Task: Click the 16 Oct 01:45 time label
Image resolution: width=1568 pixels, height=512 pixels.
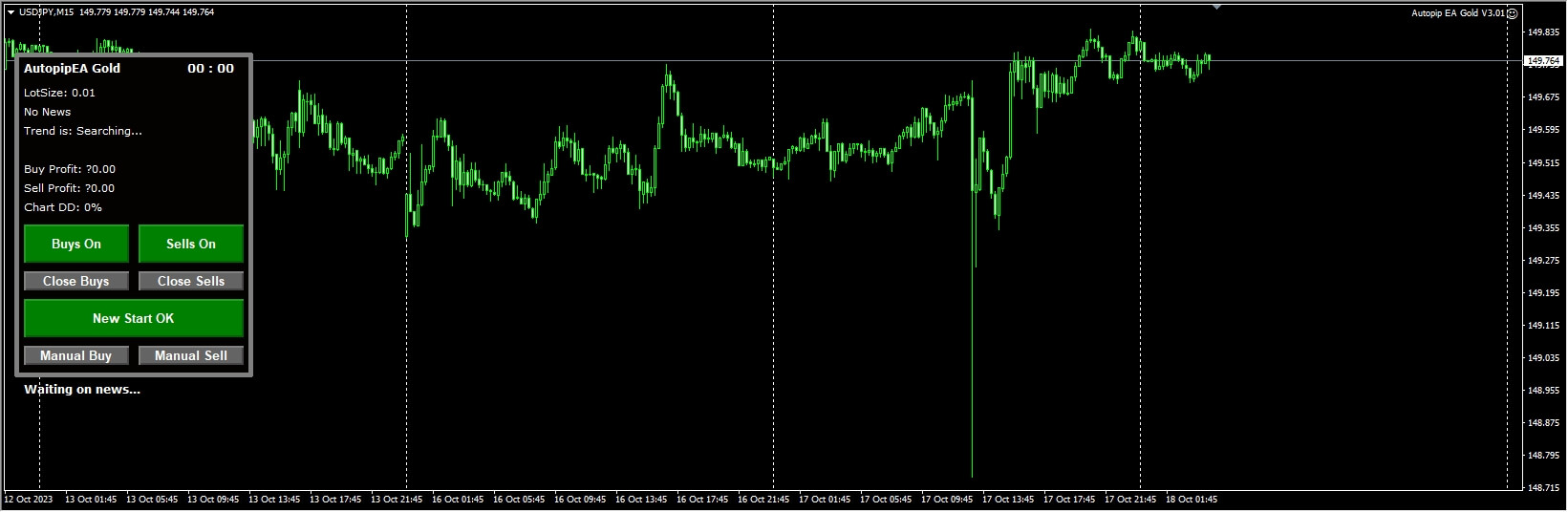Action: (458, 499)
